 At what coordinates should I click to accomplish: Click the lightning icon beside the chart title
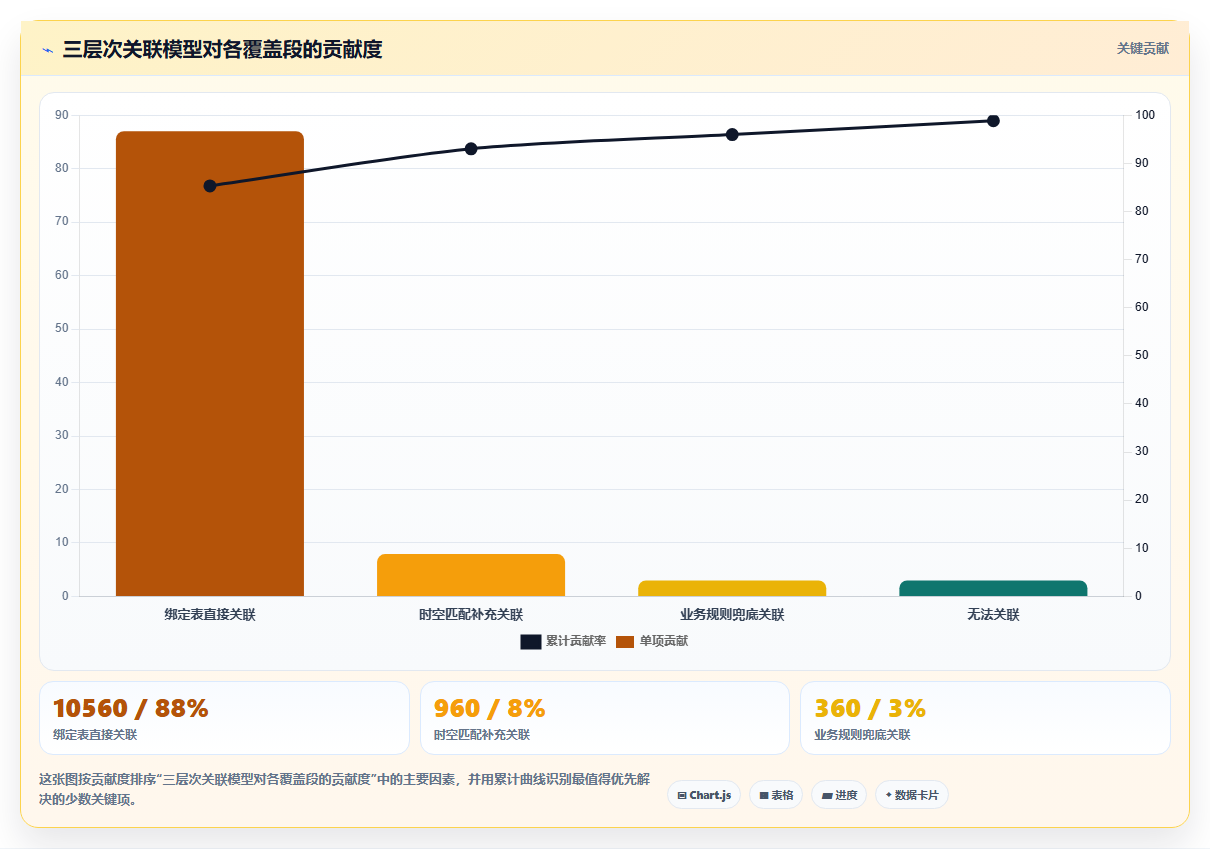coord(48,49)
